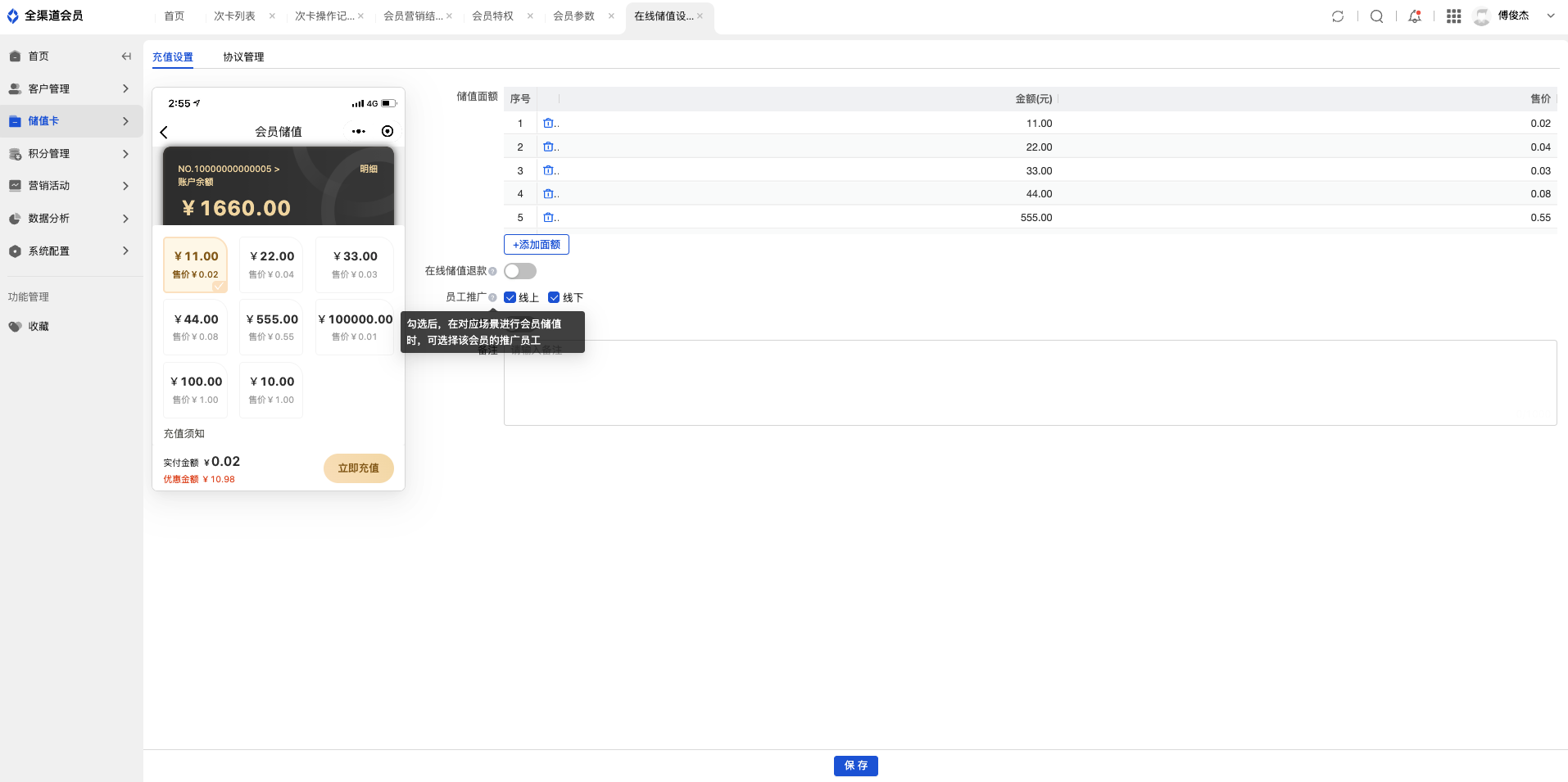This screenshot has height=782, width=1568.
Task: Expand the 客户管理 chevron
Action: pos(125,88)
